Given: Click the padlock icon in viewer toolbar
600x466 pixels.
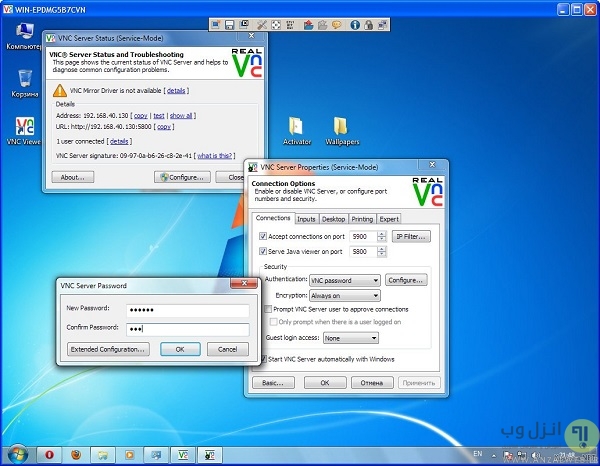Looking at the screenshot, I should tap(368, 25).
